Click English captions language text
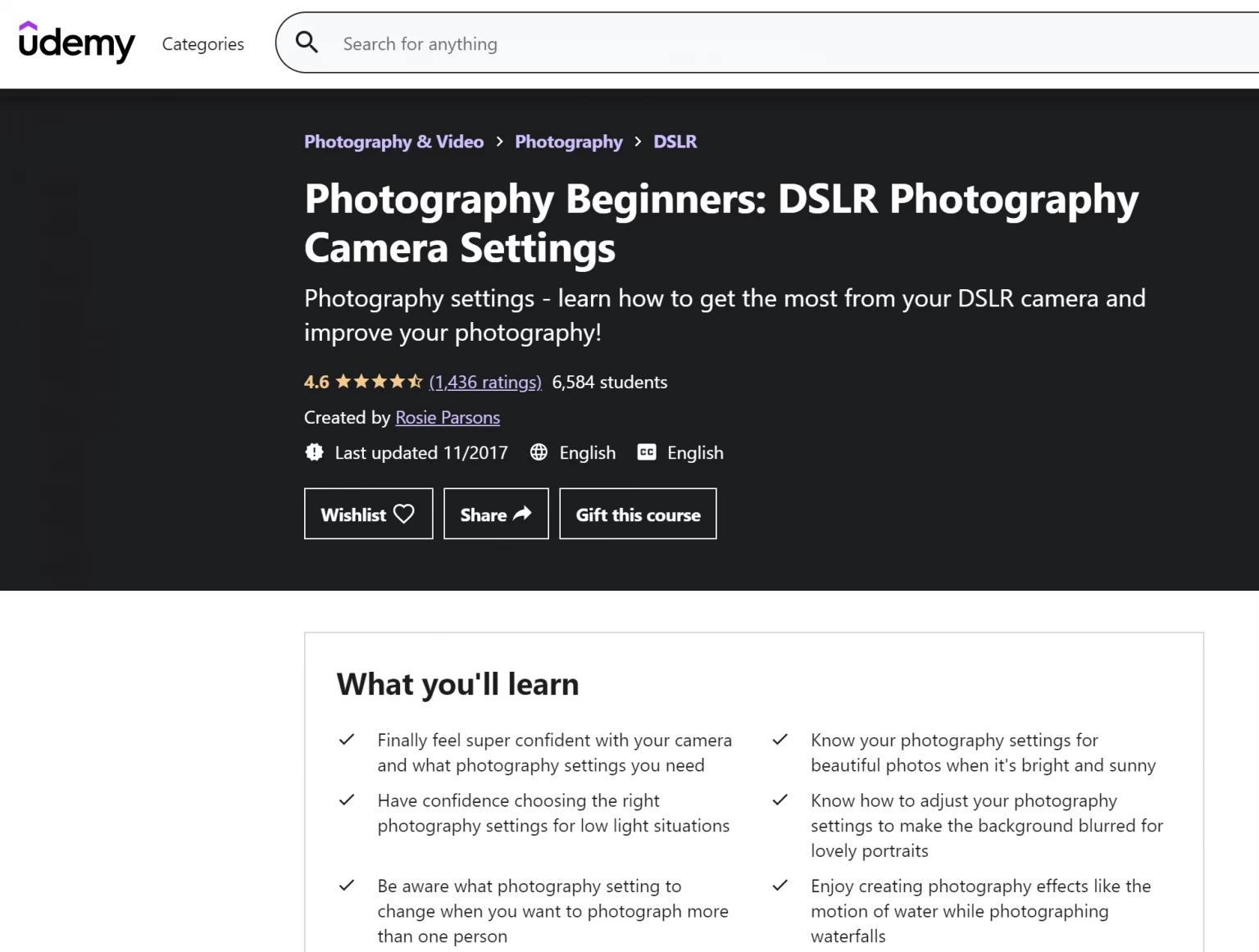The image size is (1259, 952). (x=695, y=453)
